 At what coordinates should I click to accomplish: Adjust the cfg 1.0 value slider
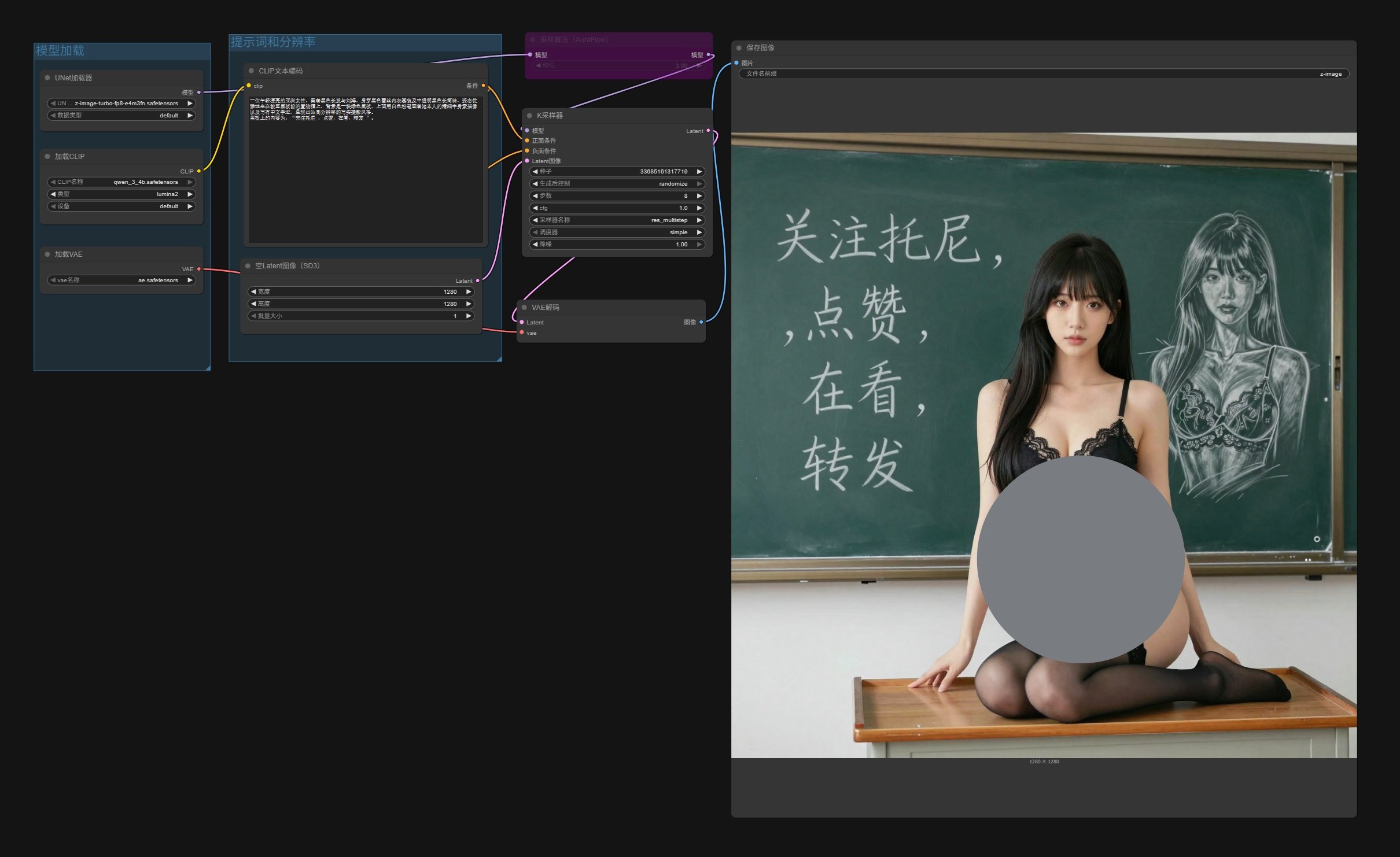617,208
